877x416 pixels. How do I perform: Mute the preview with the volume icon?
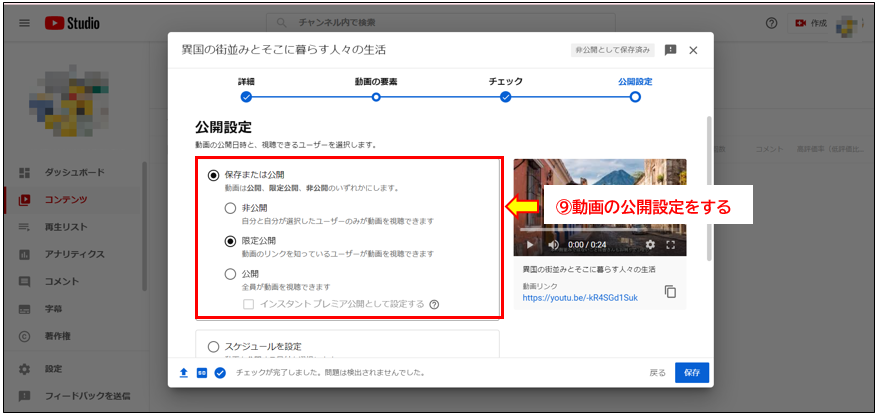click(553, 245)
